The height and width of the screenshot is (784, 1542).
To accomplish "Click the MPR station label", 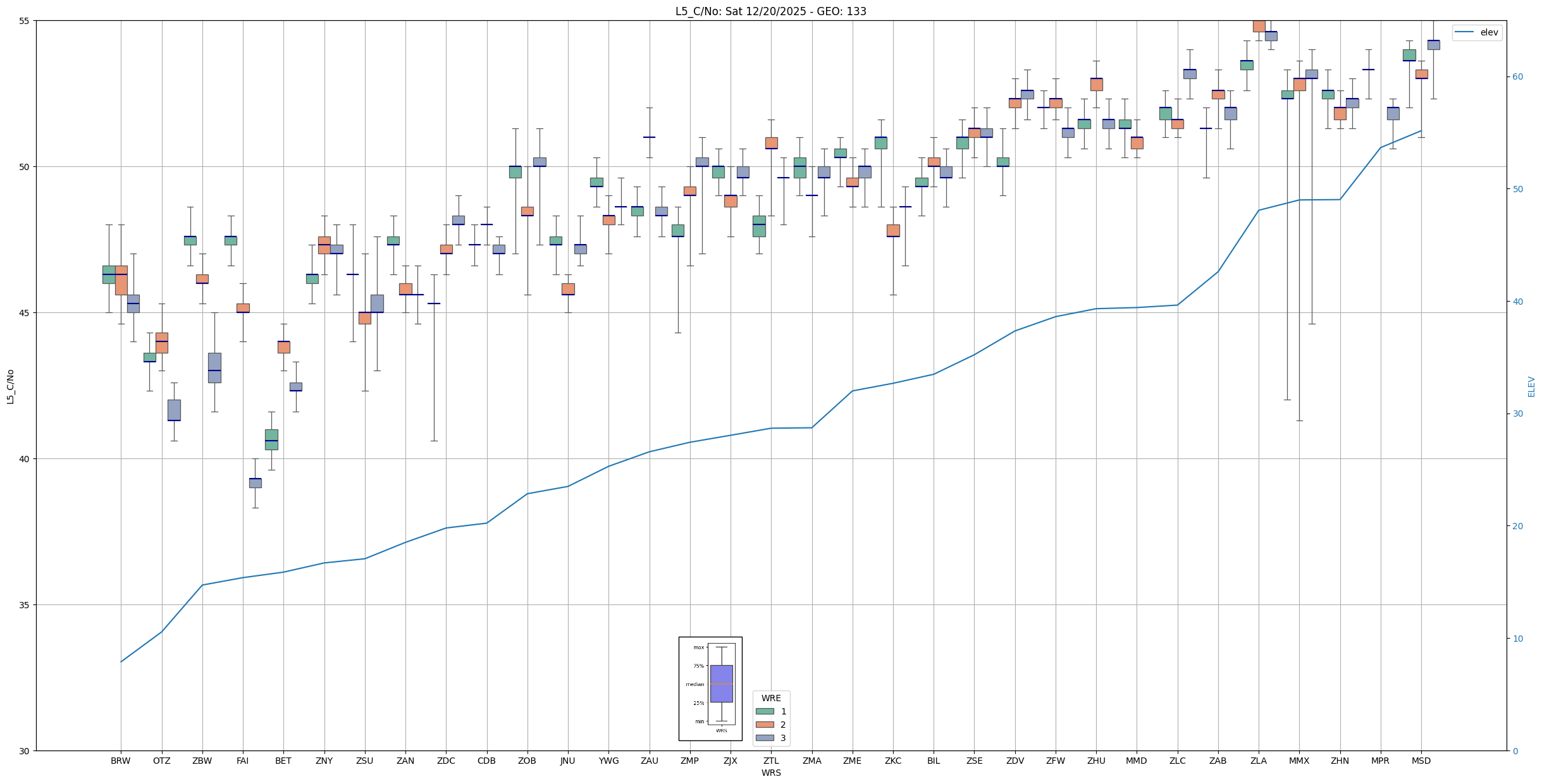I will (1380, 761).
